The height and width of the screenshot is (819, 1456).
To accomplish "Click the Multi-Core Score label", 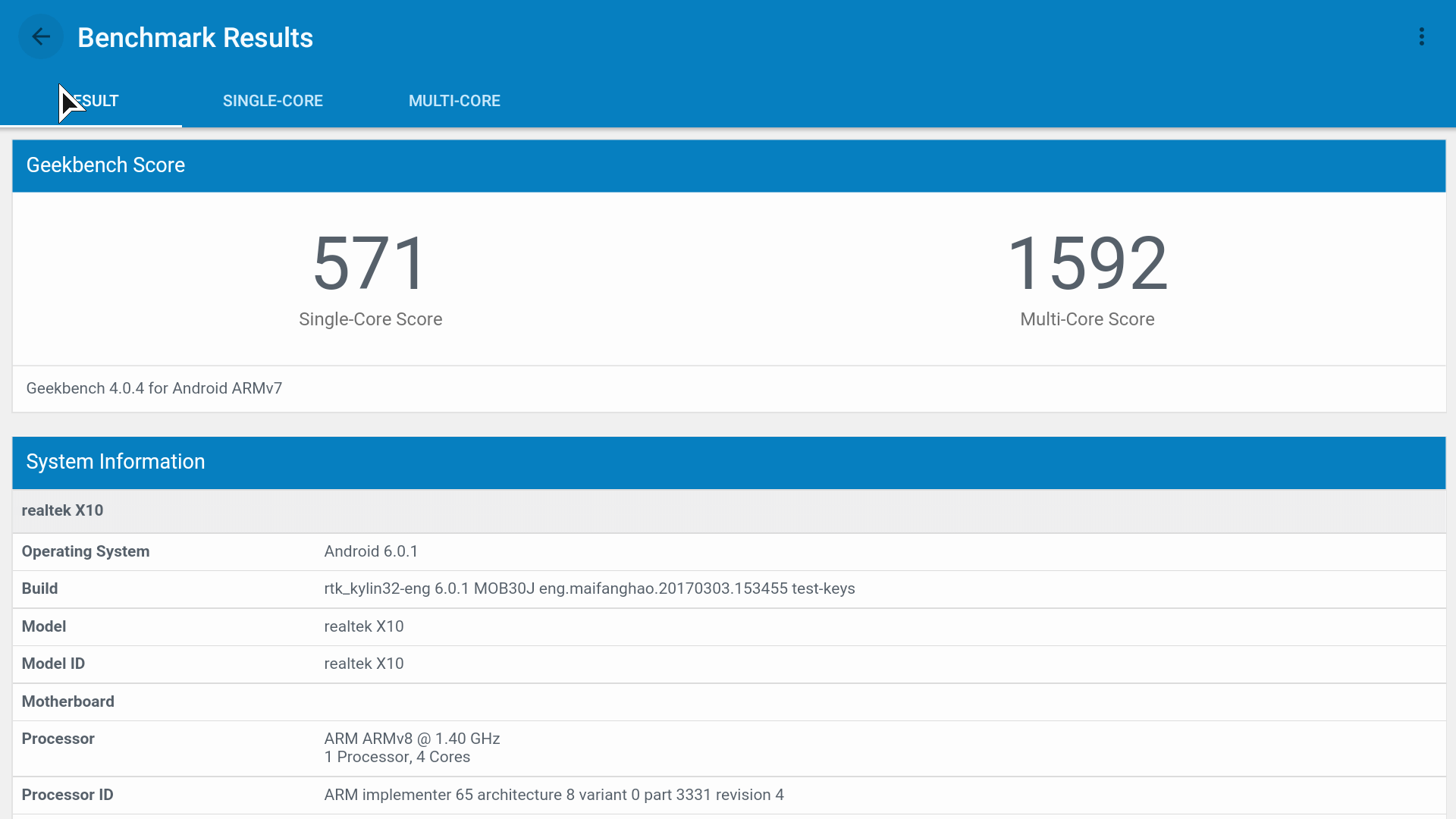I will pos(1087,319).
